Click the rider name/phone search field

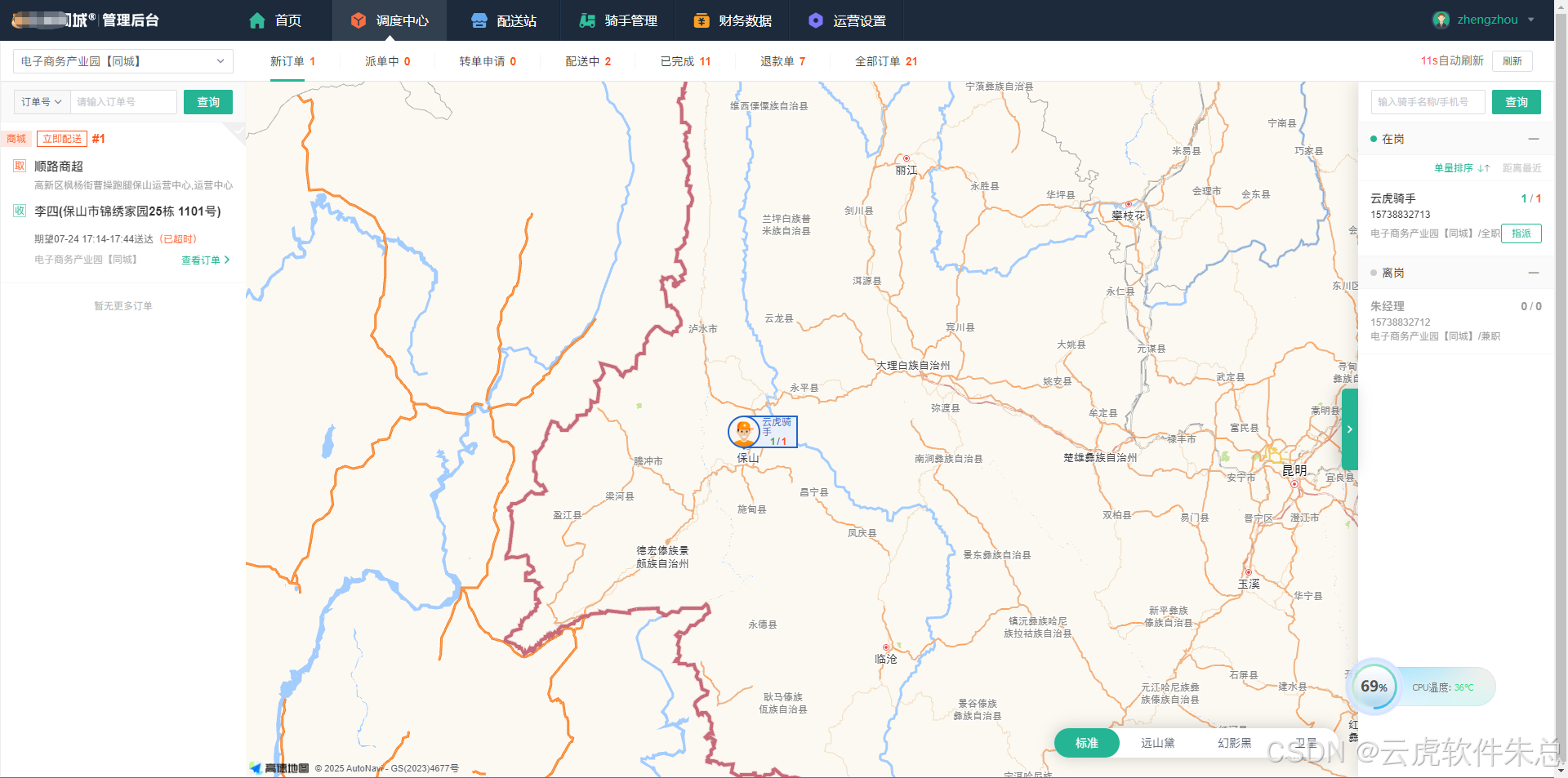(x=1427, y=102)
